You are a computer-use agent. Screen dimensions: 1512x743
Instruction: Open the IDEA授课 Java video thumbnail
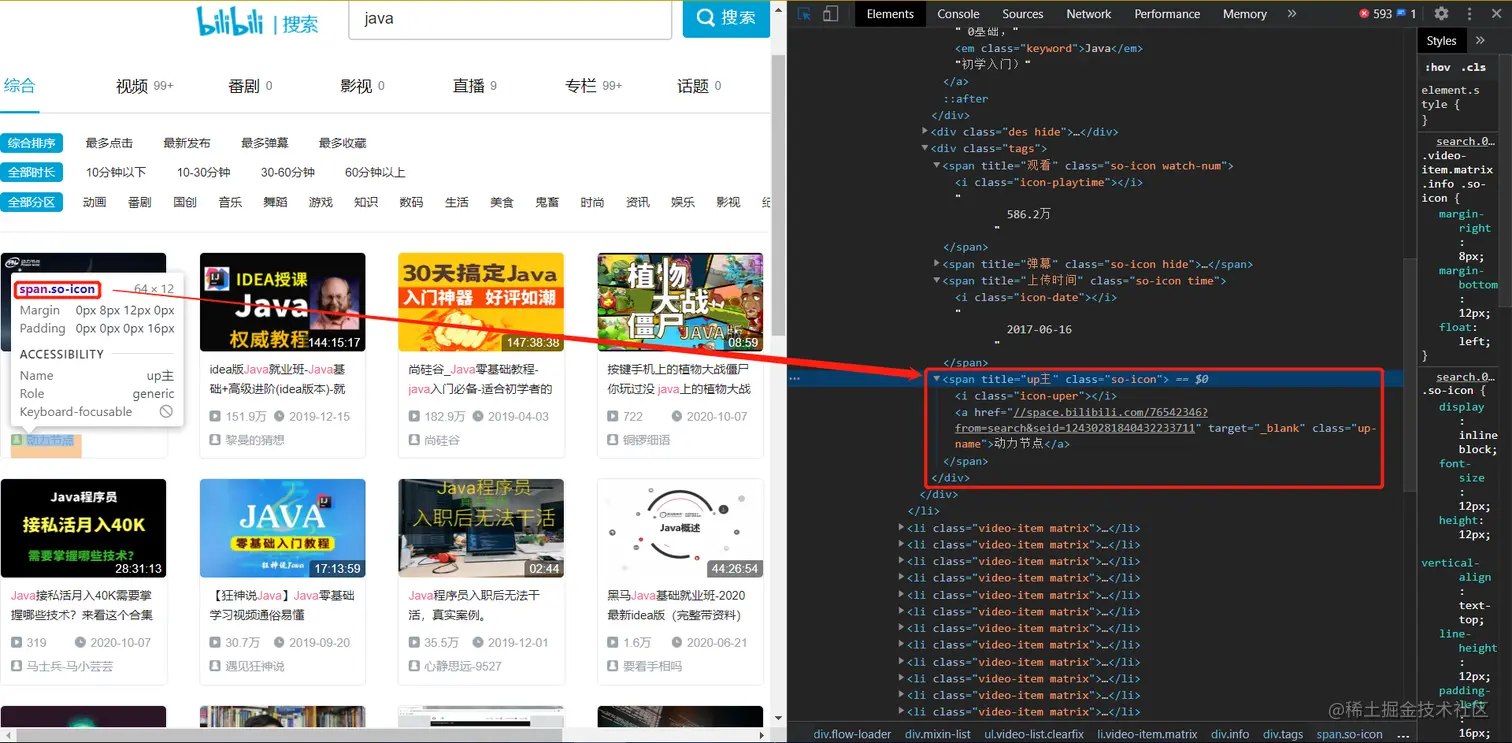[x=282, y=302]
